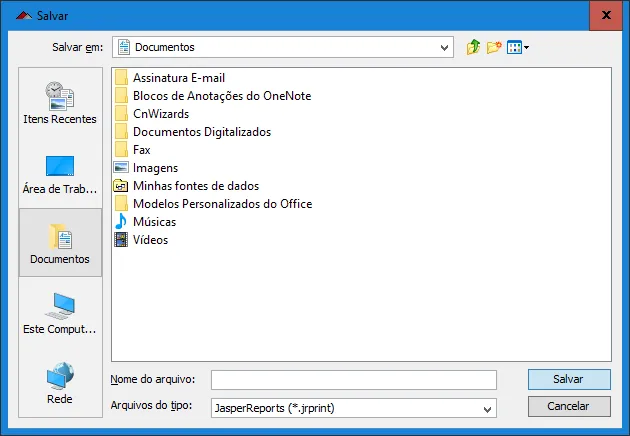The height and width of the screenshot is (436, 630).
Task: Click the Salvar dialog title icon
Action: pyautogui.click(x=24, y=16)
